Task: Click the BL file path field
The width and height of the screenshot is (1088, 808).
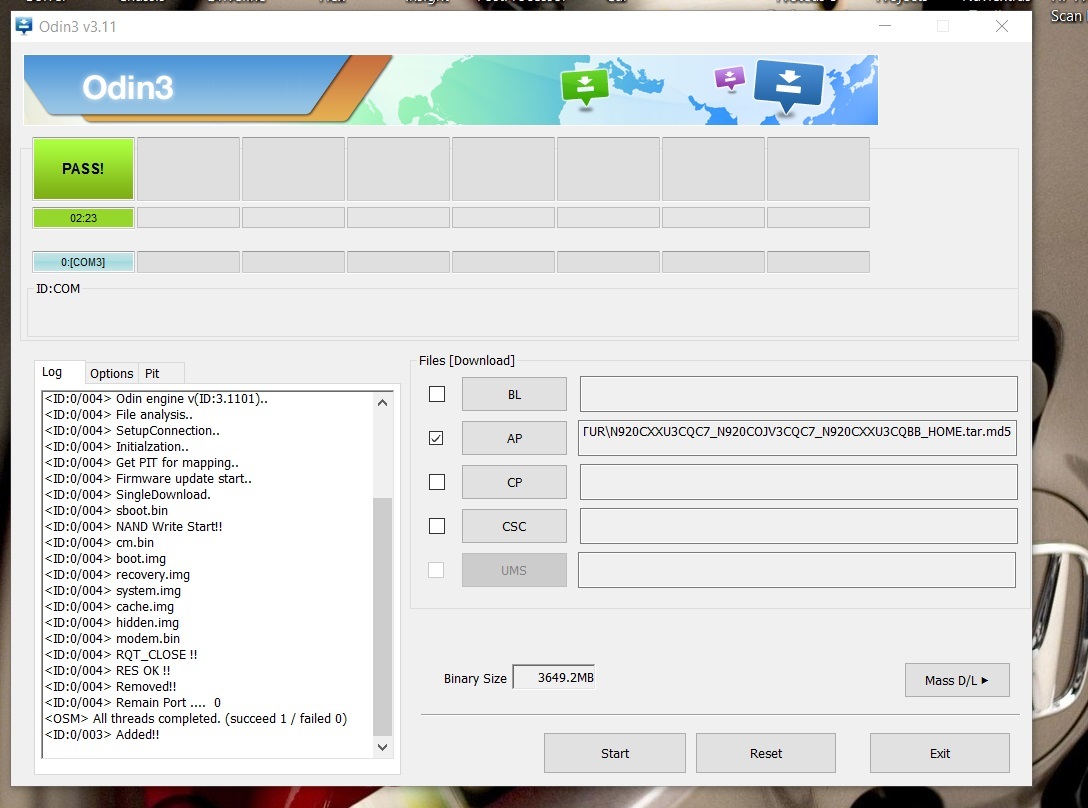Action: 799,394
